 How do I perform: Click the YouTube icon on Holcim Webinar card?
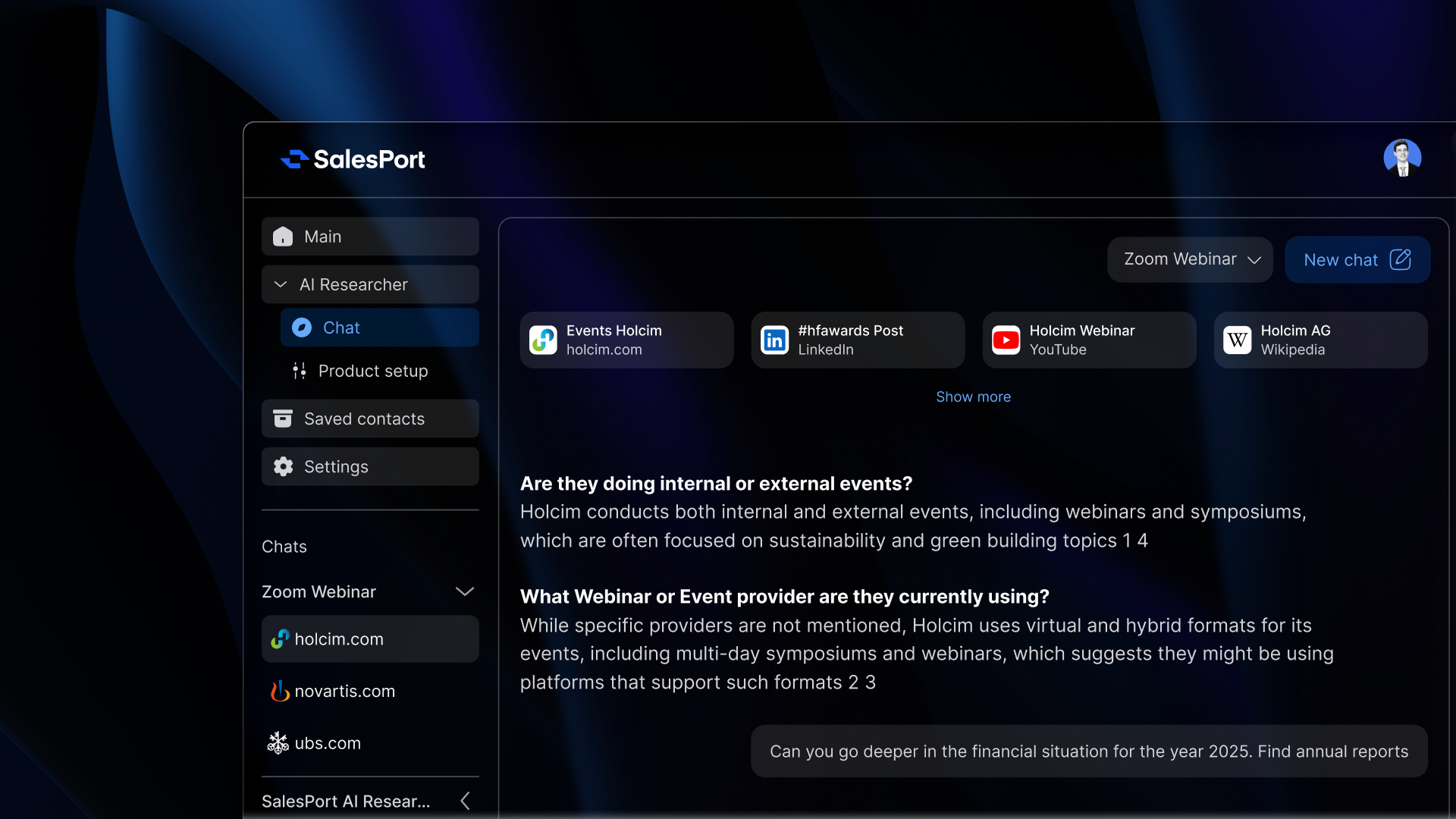pos(1006,340)
